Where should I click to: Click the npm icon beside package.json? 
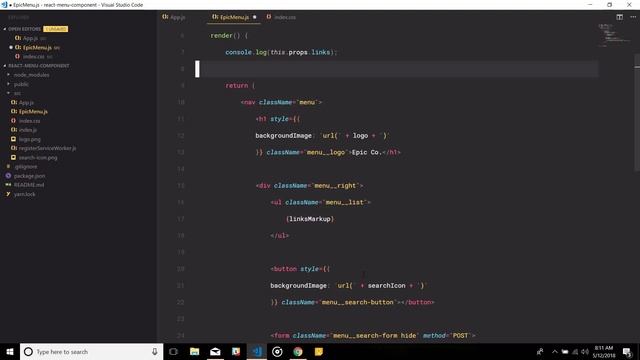[9, 176]
